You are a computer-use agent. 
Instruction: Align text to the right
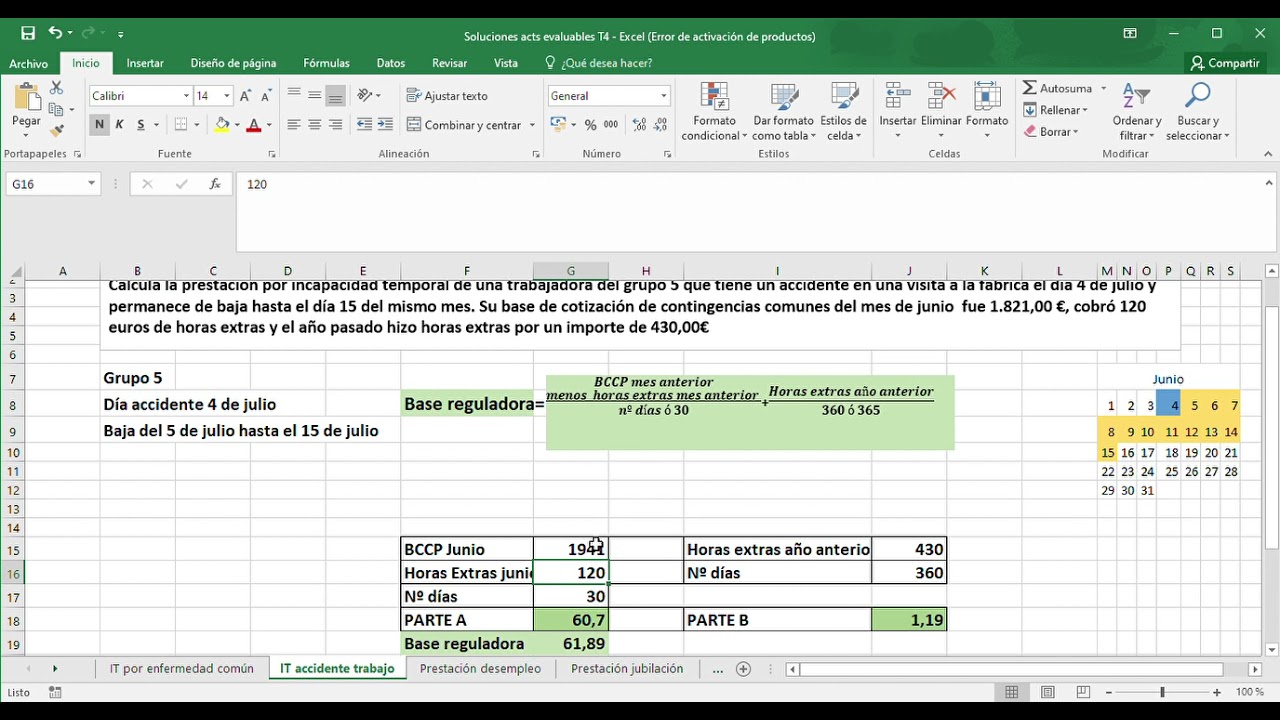pyautogui.click(x=336, y=125)
